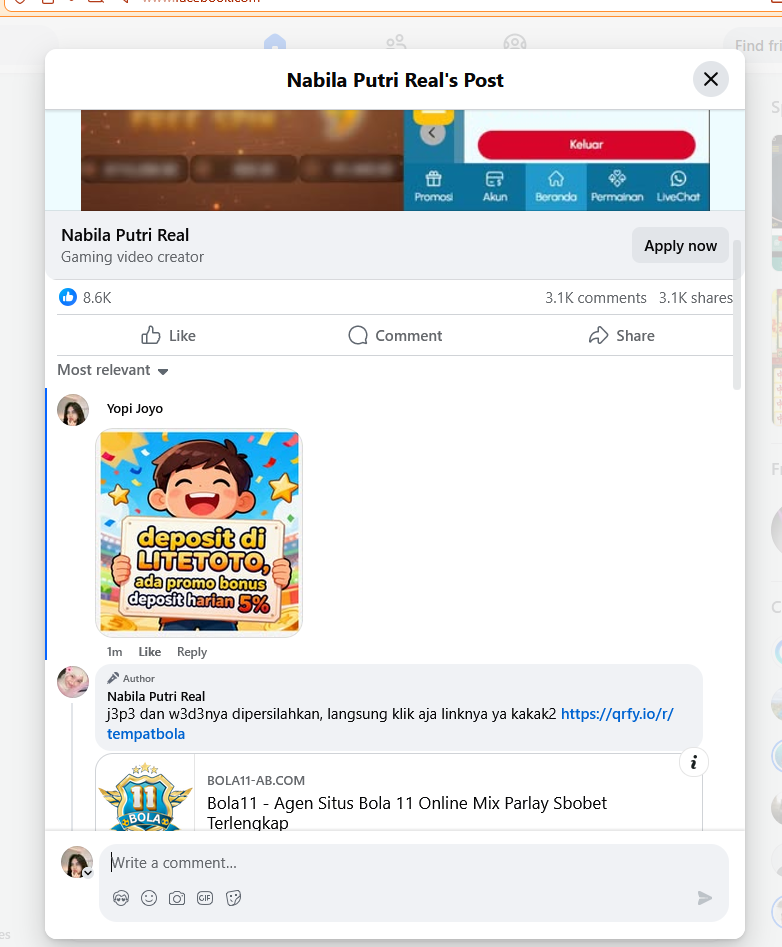Open Groups tab icon in top bar

pyautogui.click(x=514, y=42)
